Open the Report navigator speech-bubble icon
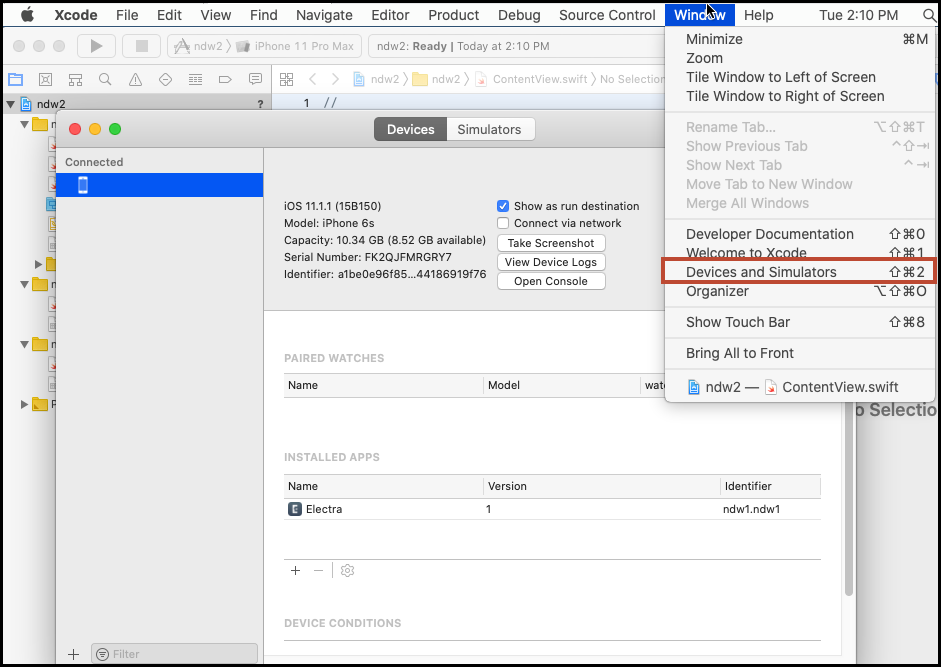 (x=255, y=79)
